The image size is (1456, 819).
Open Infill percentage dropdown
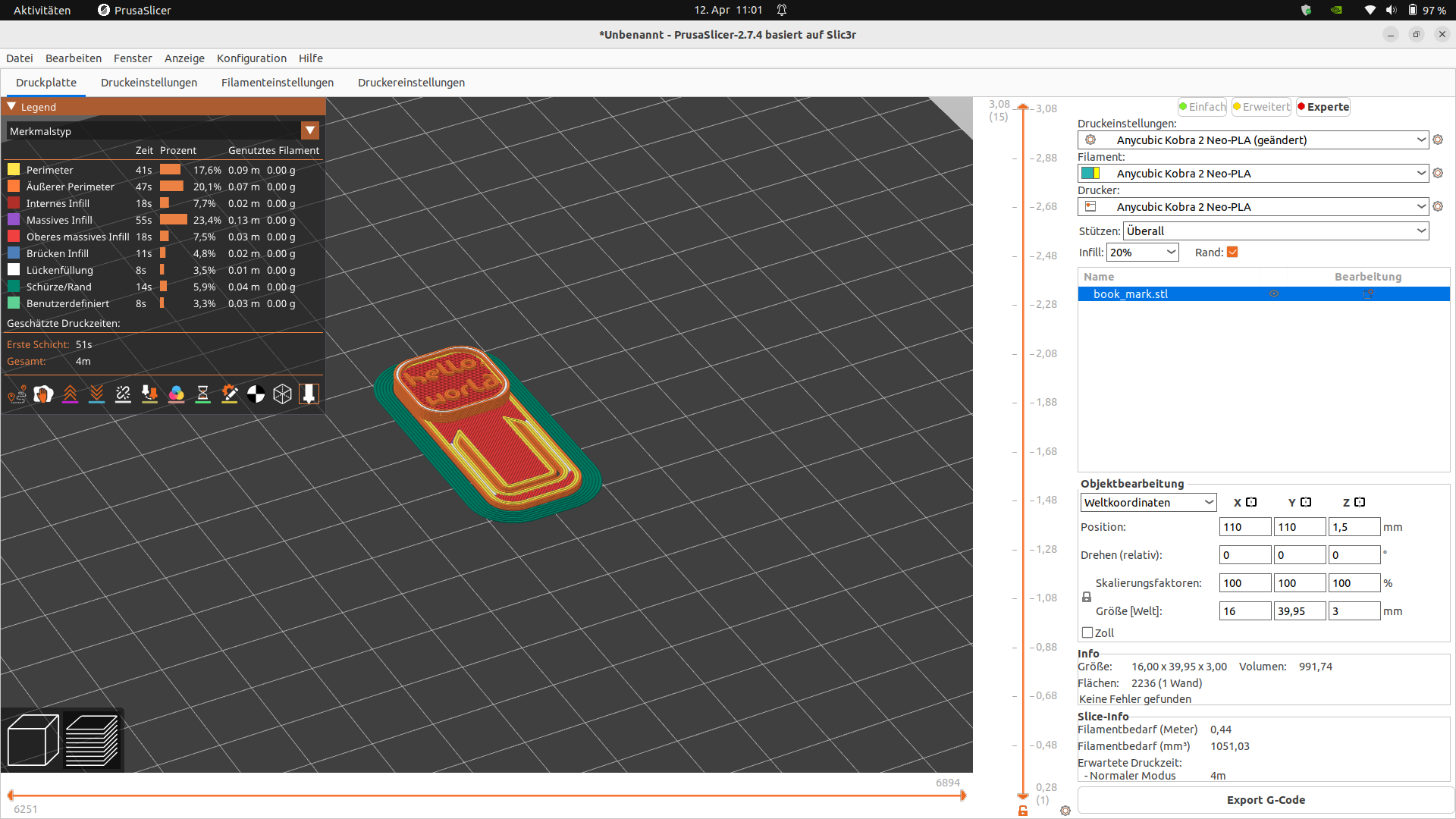1143,253
